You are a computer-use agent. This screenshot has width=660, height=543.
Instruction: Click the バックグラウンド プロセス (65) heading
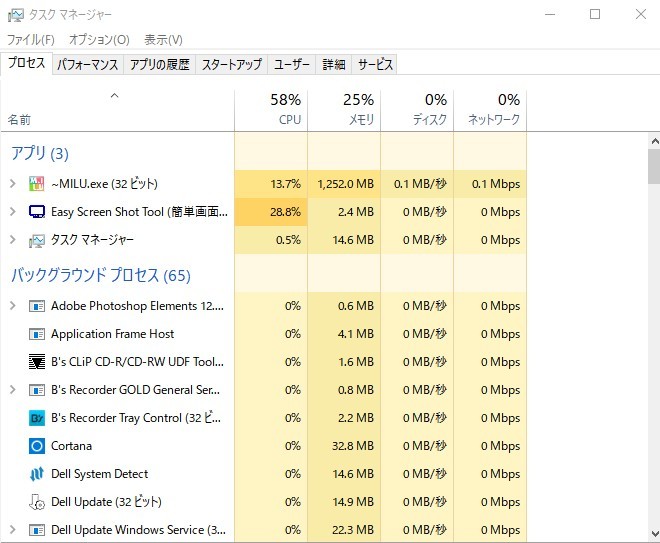101,275
